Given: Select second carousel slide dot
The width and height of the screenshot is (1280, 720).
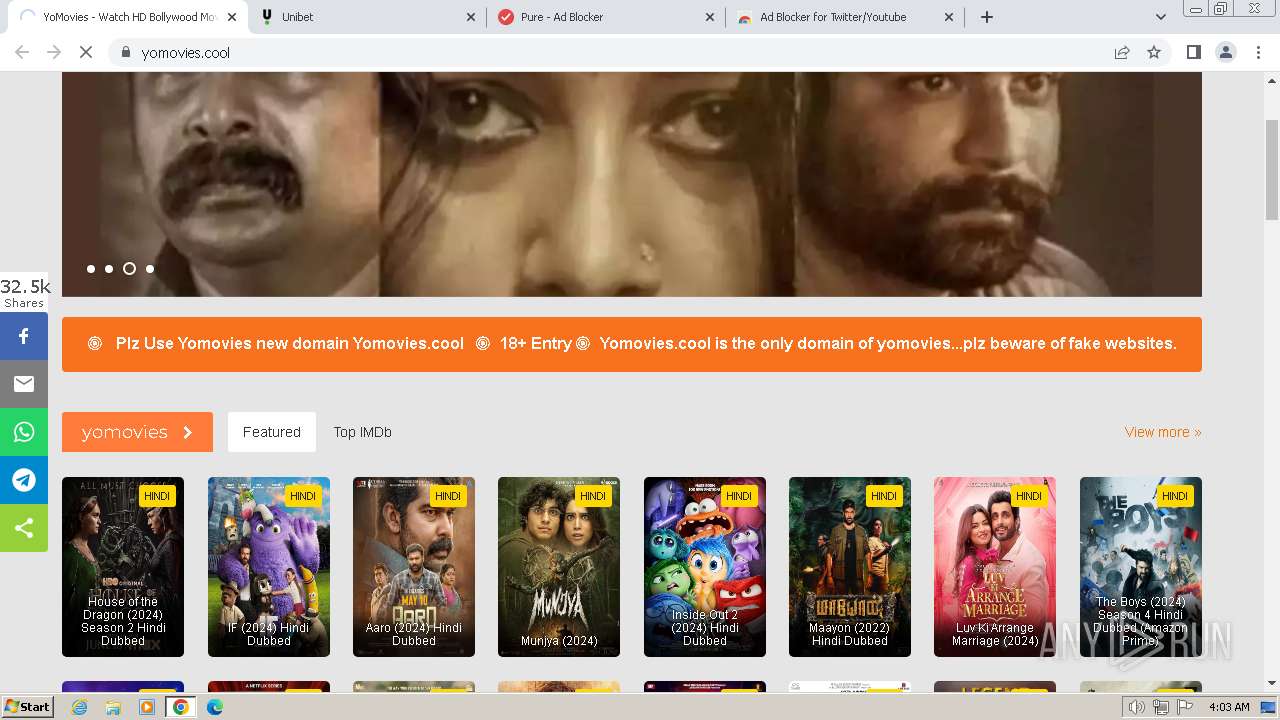Looking at the screenshot, I should click(x=109, y=269).
